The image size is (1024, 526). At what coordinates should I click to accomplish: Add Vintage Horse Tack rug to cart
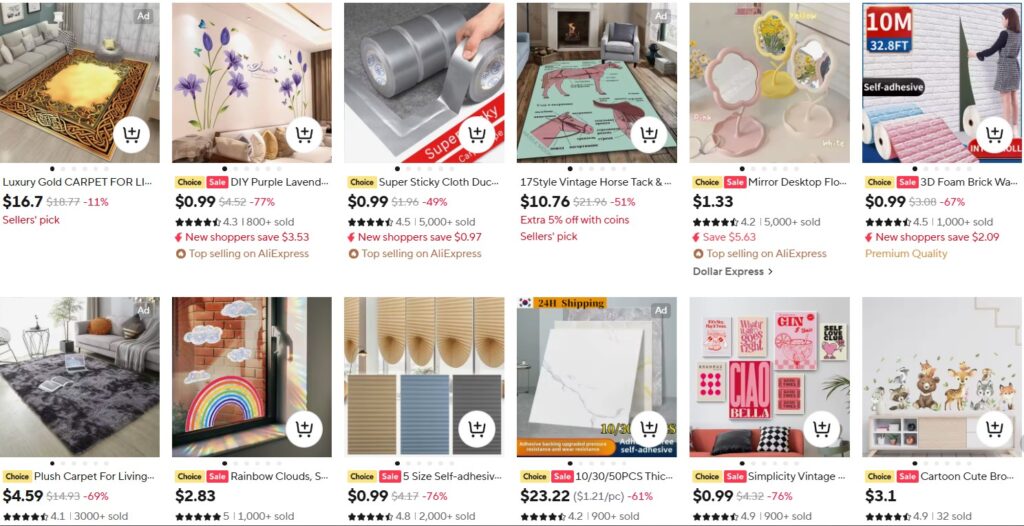pos(648,135)
